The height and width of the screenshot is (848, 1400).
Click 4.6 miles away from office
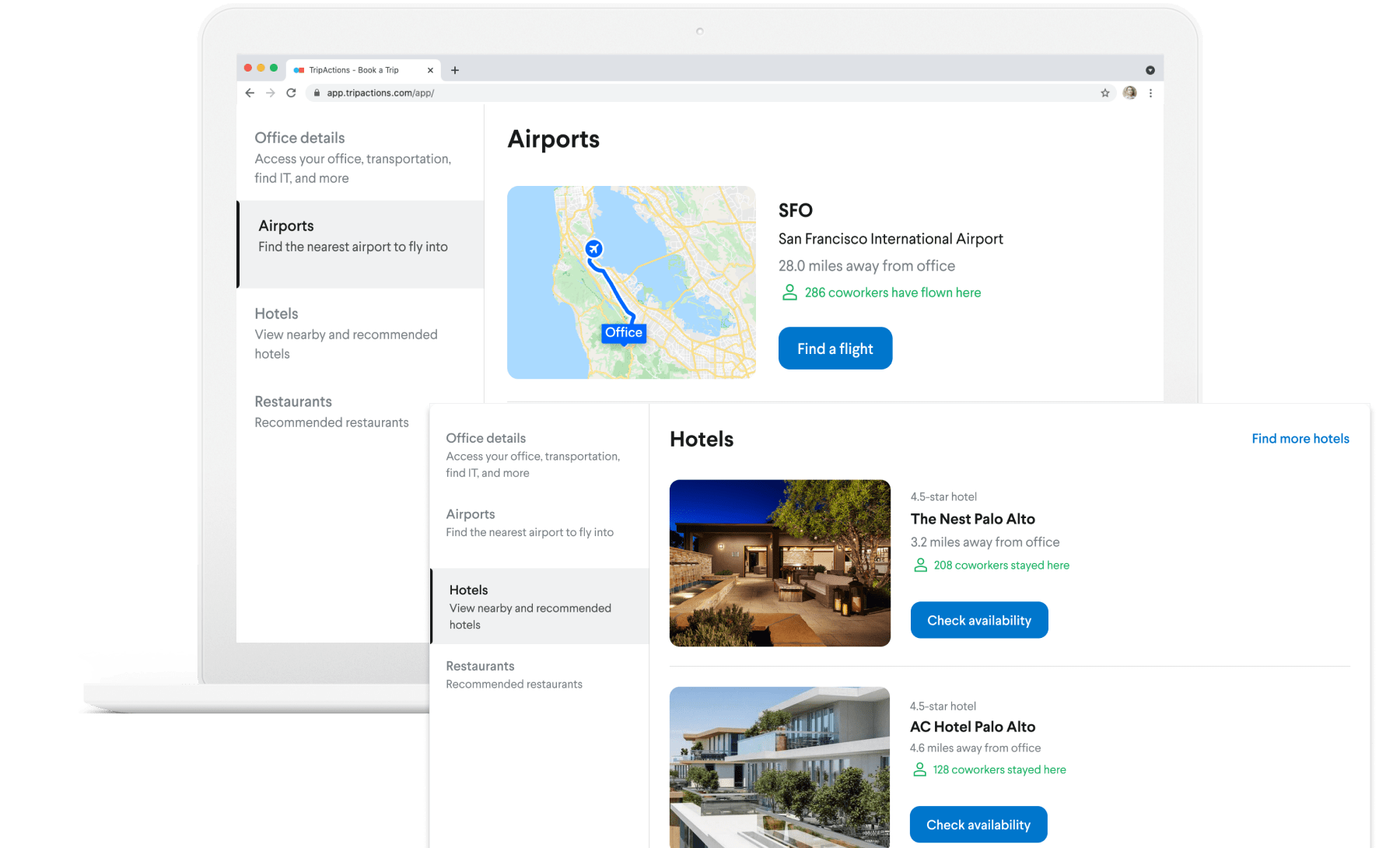975,748
